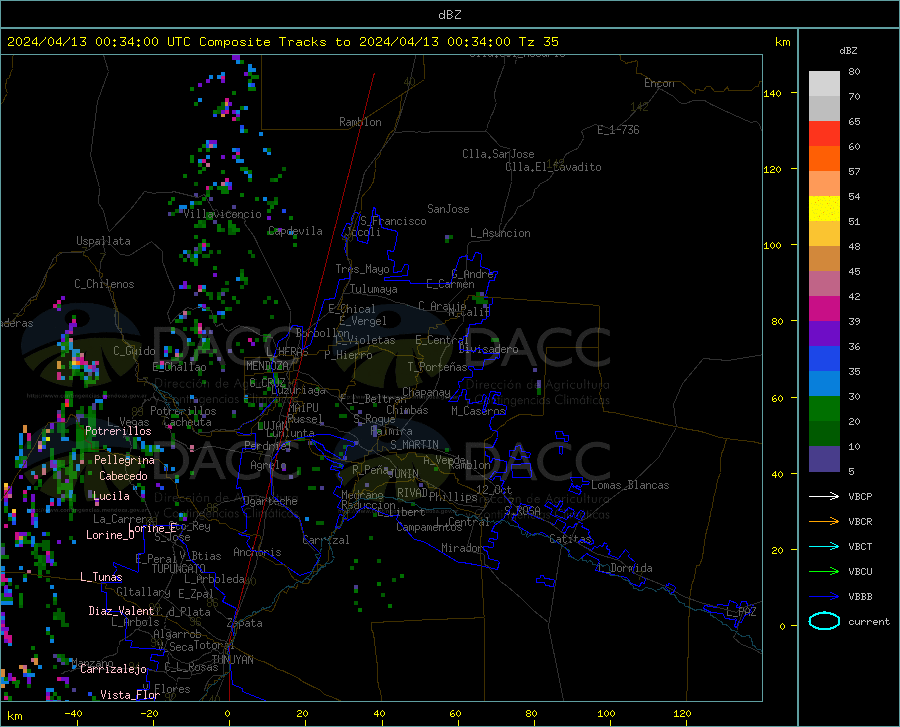Click the Catitas label

(x=570, y=539)
